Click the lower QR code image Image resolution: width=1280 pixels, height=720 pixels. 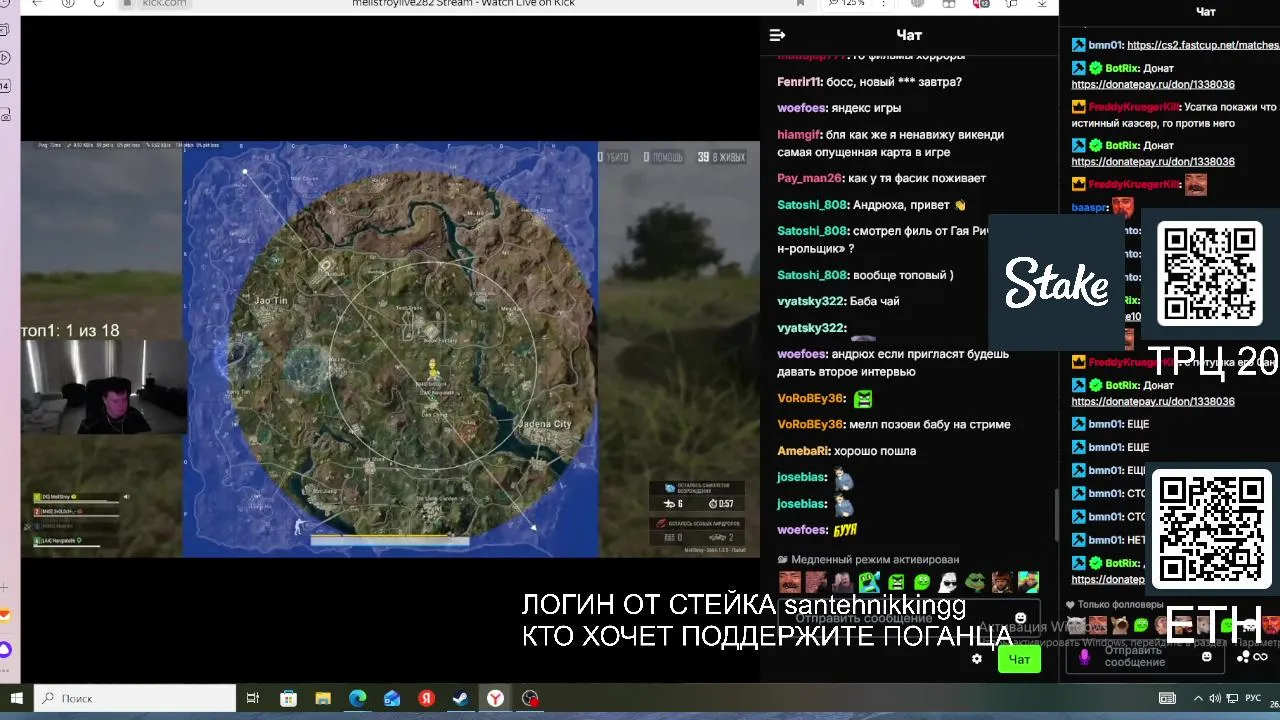click(x=1211, y=528)
